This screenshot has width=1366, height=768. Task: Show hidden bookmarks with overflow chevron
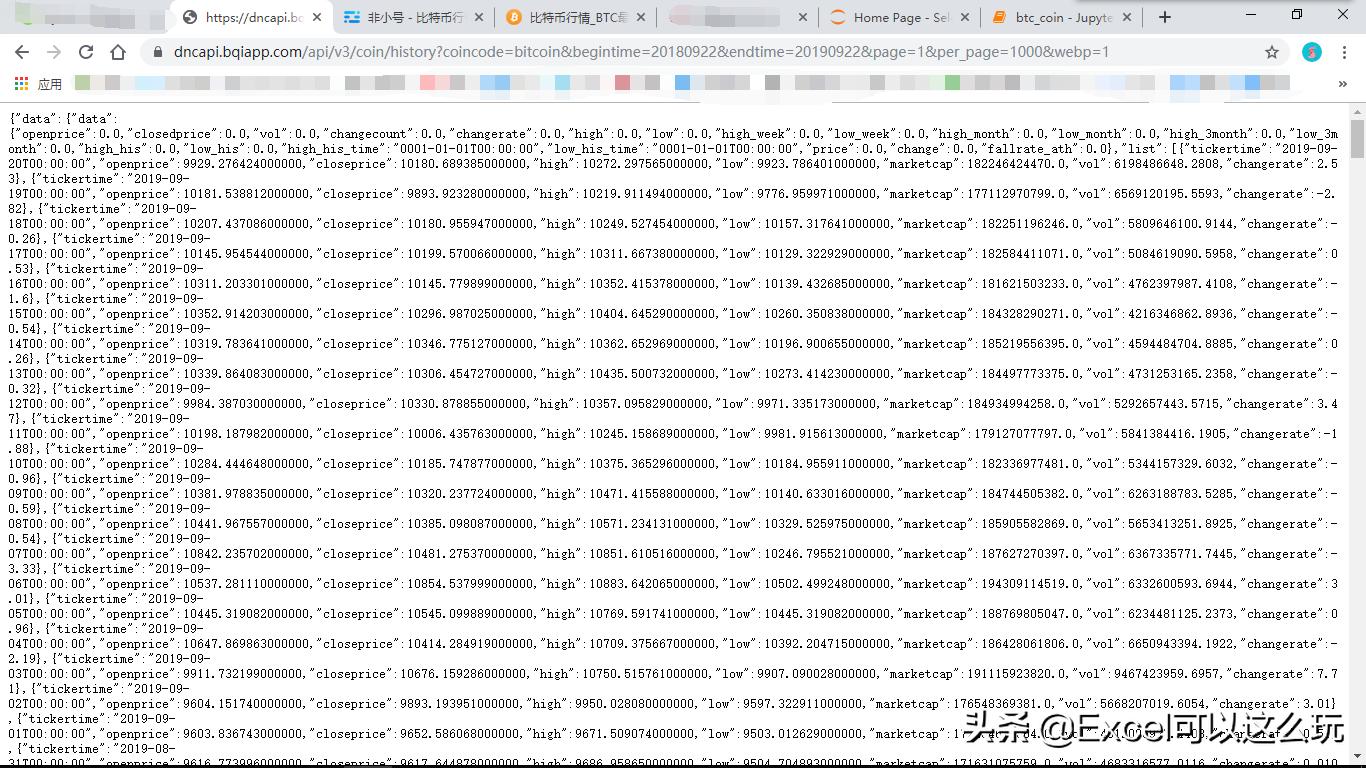[1343, 84]
